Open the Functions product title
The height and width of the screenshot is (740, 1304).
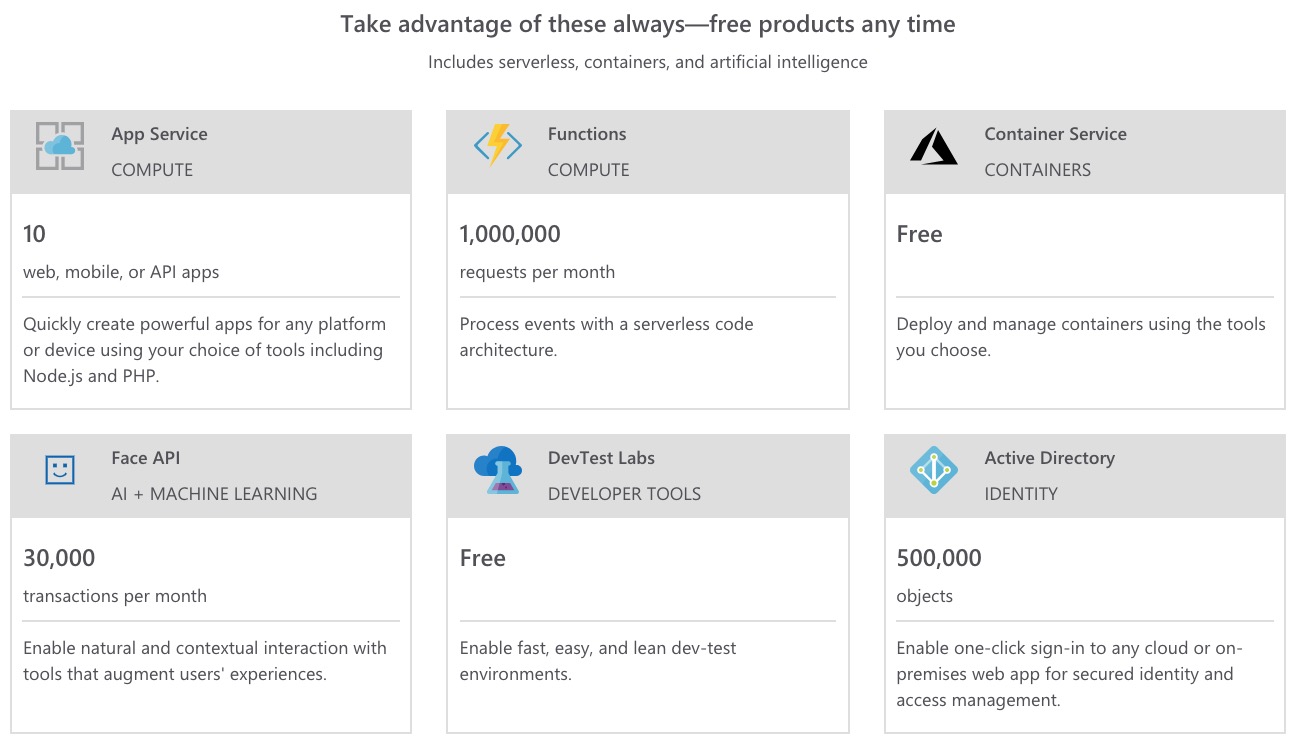(587, 134)
